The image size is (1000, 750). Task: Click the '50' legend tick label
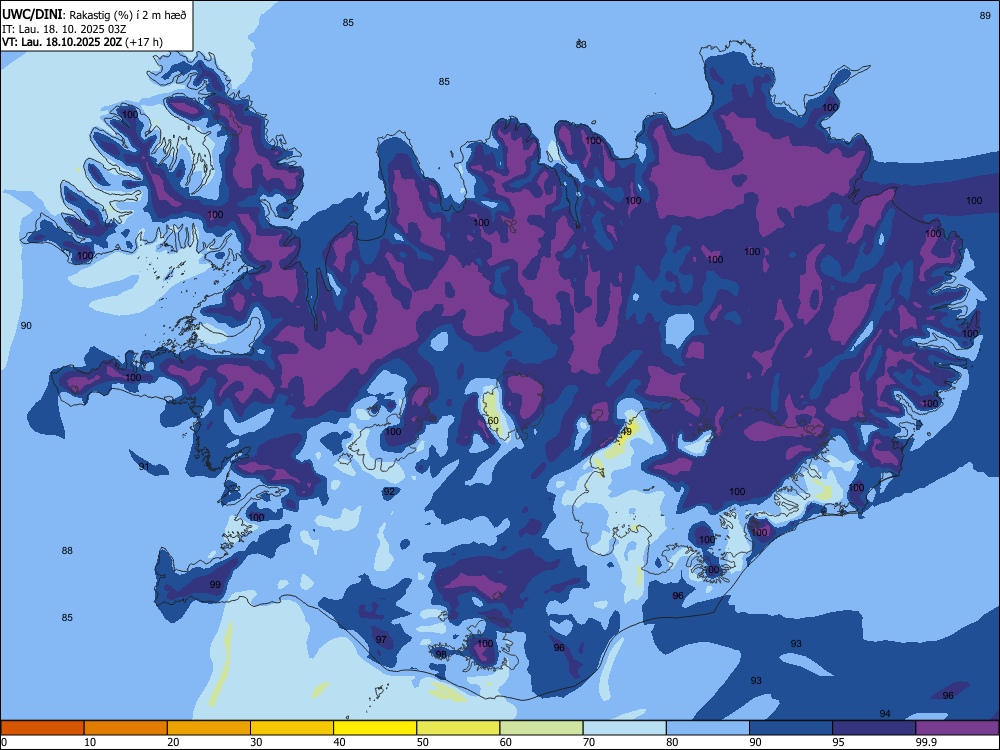click(x=423, y=742)
